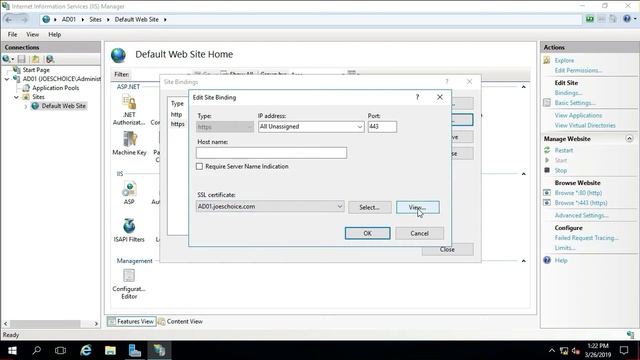Click the Explore action icon
This screenshot has height=360, width=640.
[x=547, y=60]
